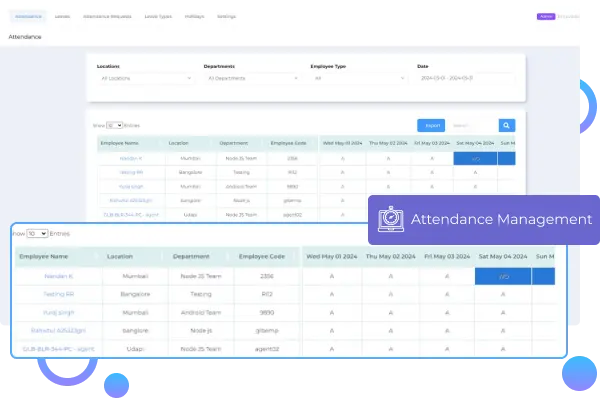Open the Employee Type dropdown

click(359, 78)
